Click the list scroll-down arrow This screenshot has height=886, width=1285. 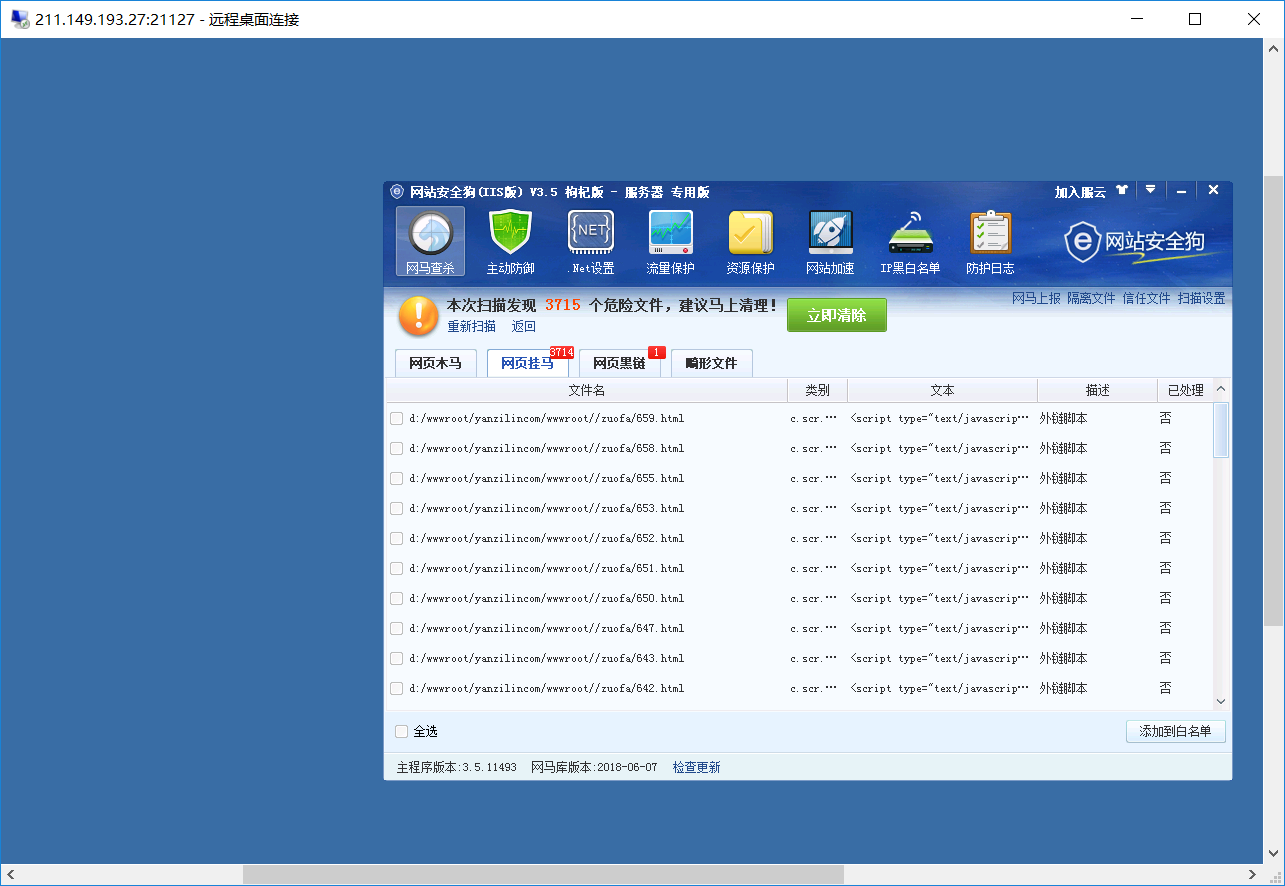coord(1221,702)
